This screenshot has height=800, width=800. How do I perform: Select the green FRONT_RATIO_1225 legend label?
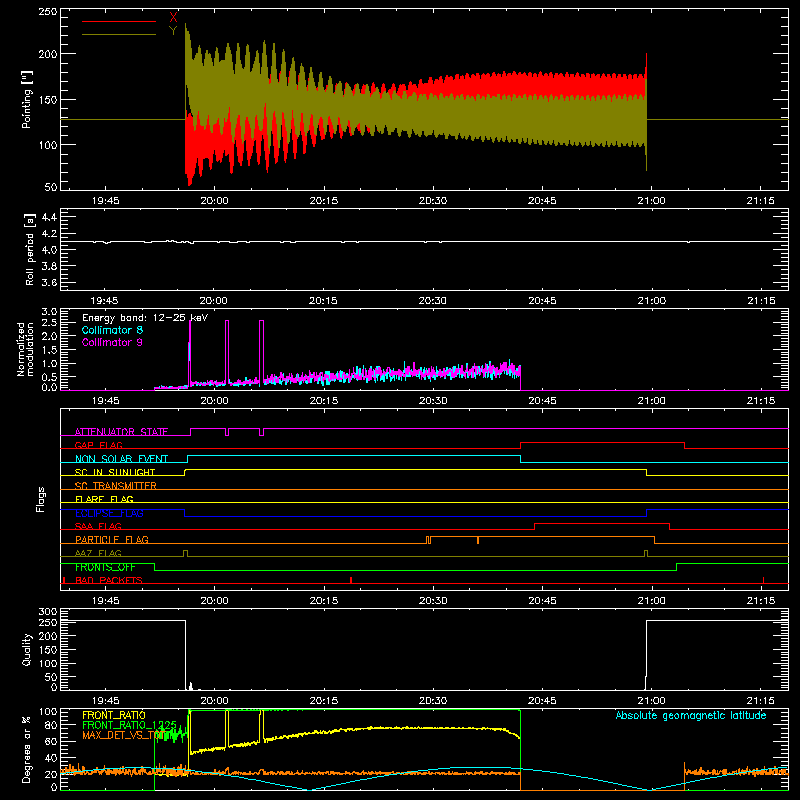click(x=130, y=725)
